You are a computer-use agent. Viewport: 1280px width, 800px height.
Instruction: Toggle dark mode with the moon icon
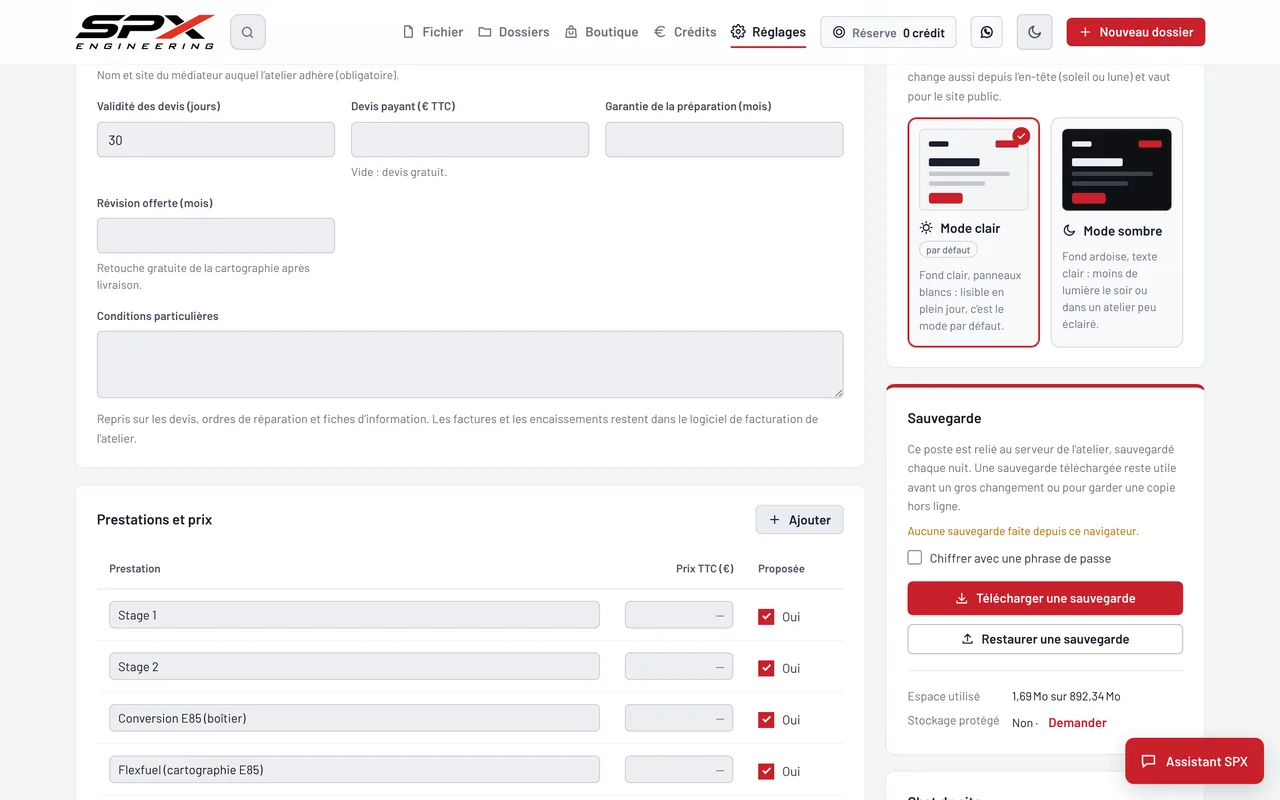pyautogui.click(x=1034, y=32)
